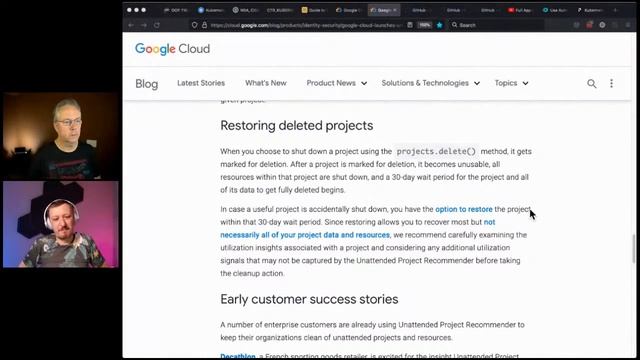Click the red extension icon in toolbar
The image size is (640, 360).
[x=589, y=25]
